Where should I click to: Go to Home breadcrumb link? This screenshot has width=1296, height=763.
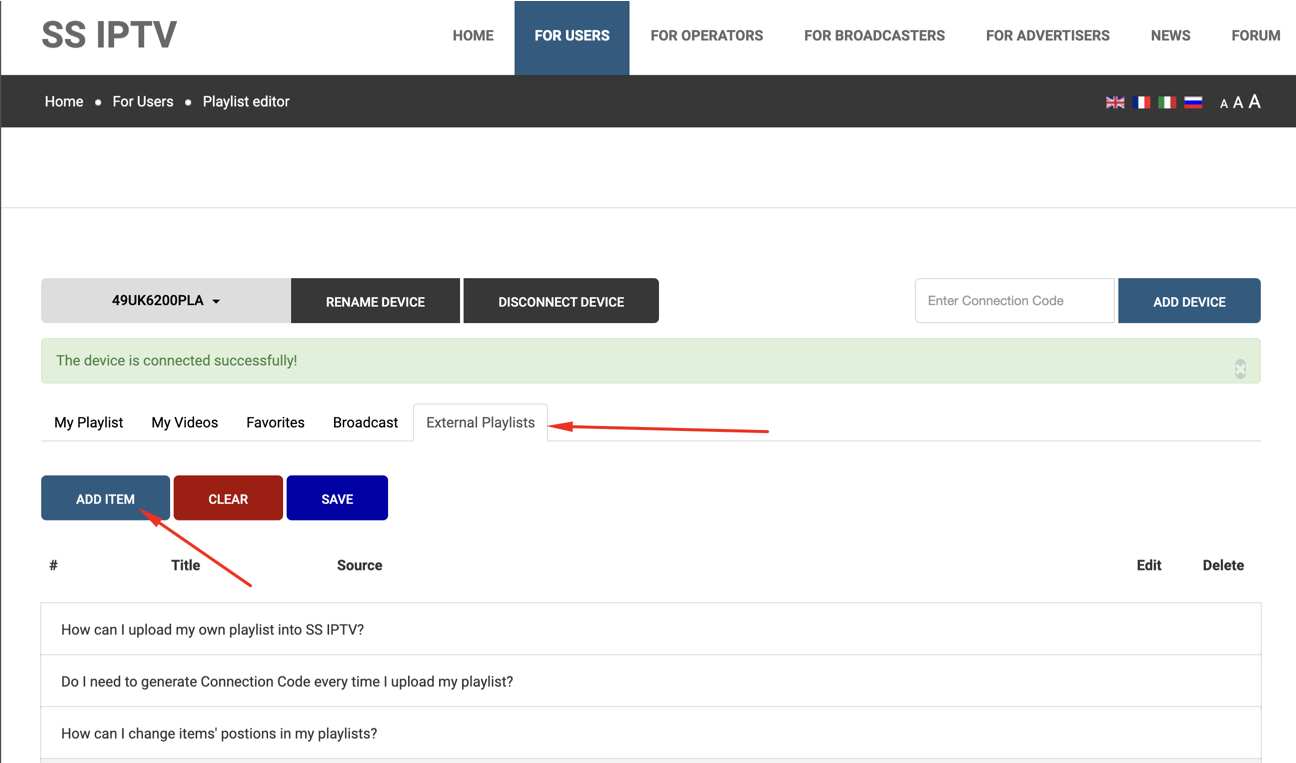[x=64, y=102]
